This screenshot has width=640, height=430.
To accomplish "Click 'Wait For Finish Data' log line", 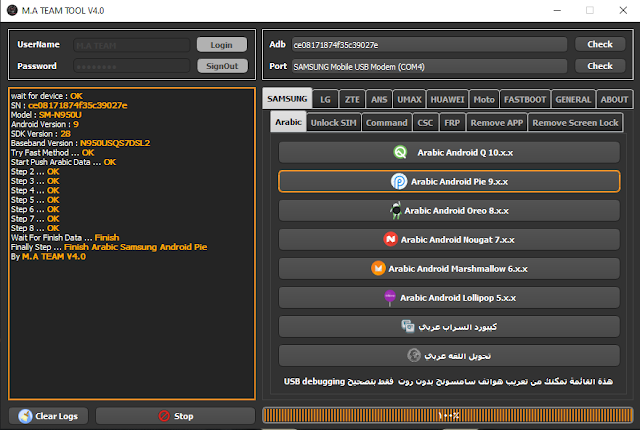I will pos(65,237).
